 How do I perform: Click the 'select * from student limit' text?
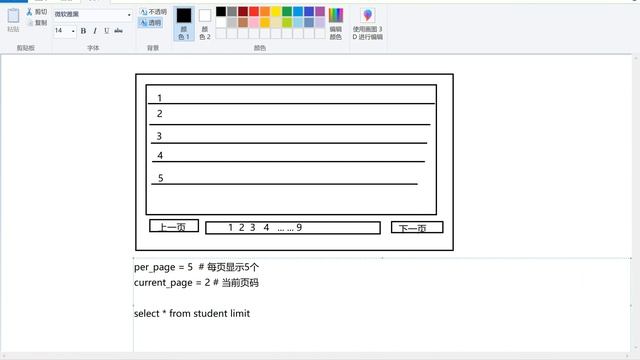(x=192, y=313)
